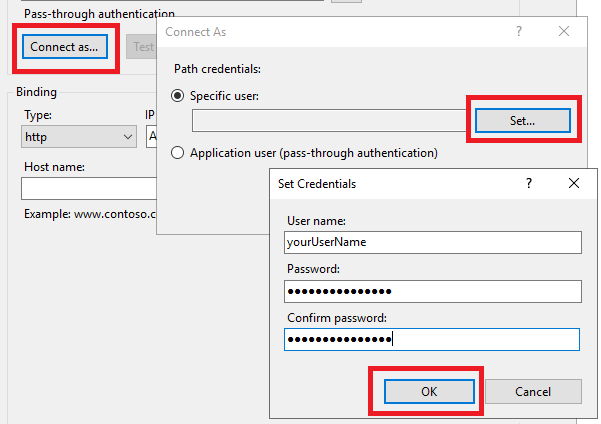Screen dimensions: 601x424
Task: Click the partially hidden Test settings button
Action: (140, 47)
